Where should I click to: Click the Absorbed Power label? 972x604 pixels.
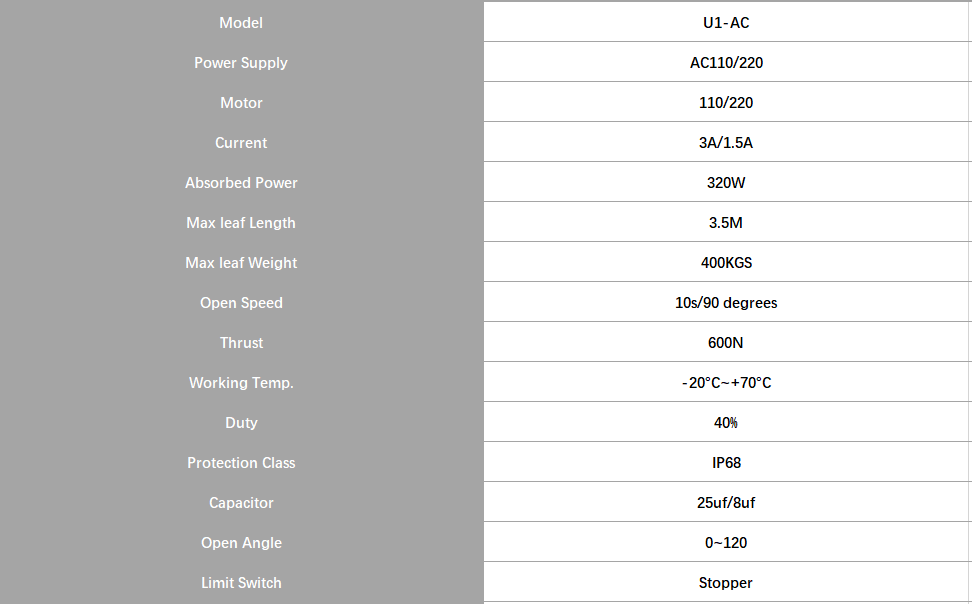[x=241, y=182]
